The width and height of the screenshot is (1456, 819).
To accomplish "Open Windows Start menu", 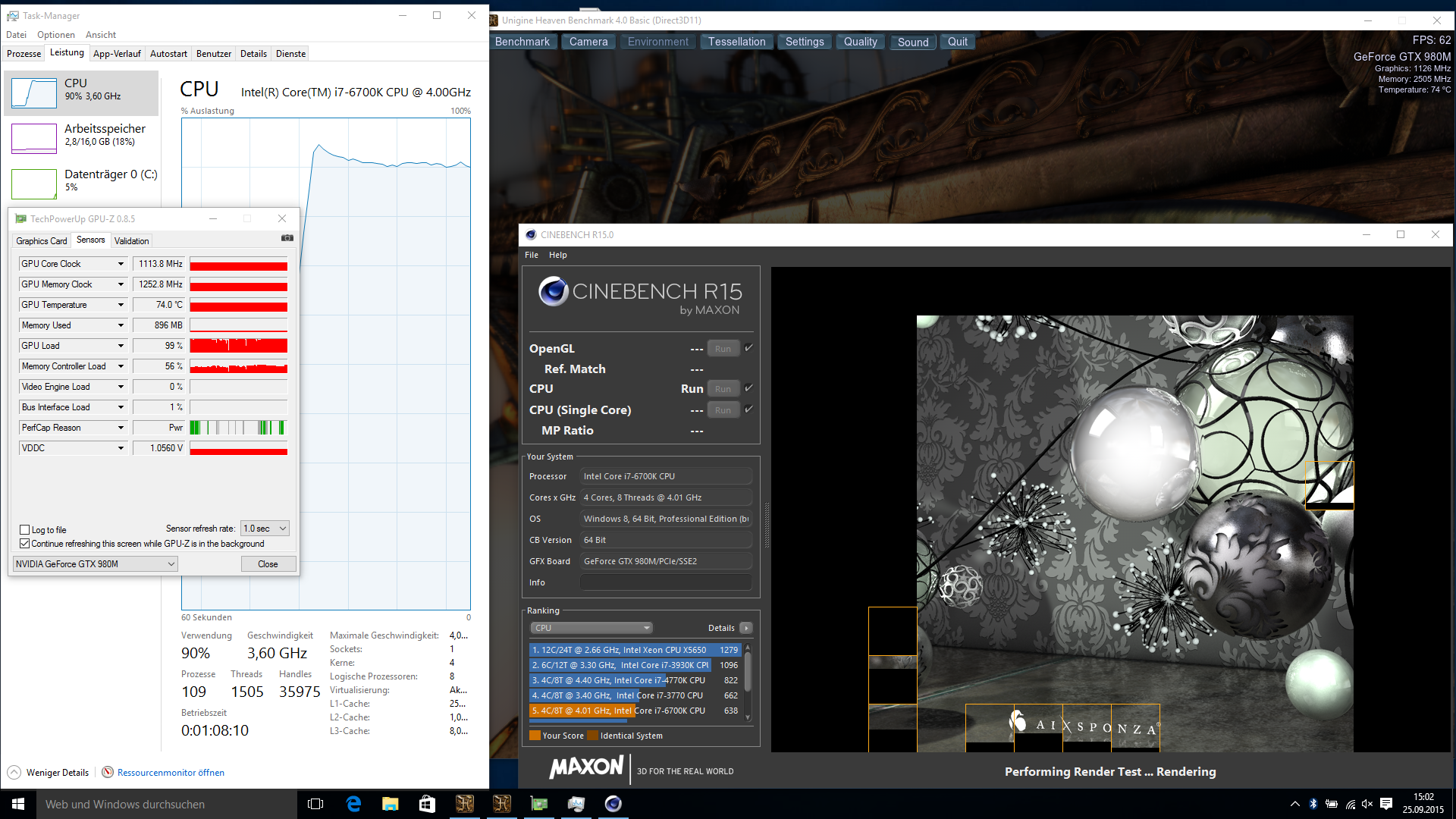I will (x=18, y=804).
